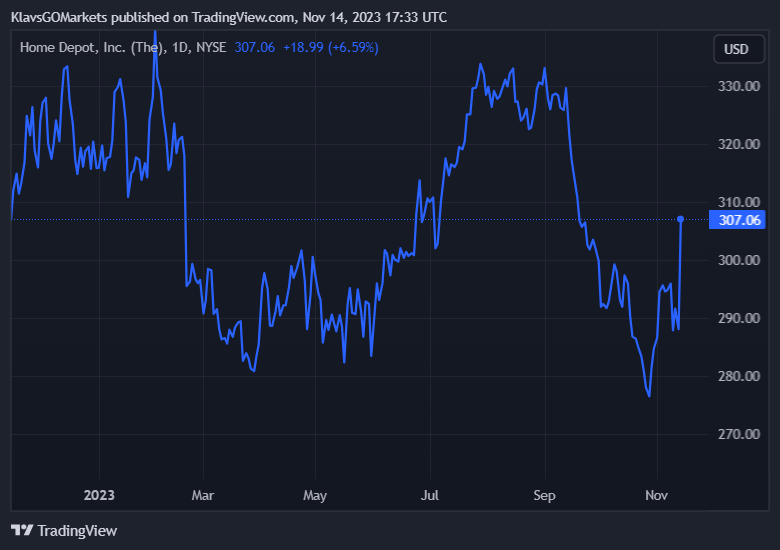This screenshot has height=550, width=780.
Task: Click the TradingView logo icon
Action: tap(22, 530)
